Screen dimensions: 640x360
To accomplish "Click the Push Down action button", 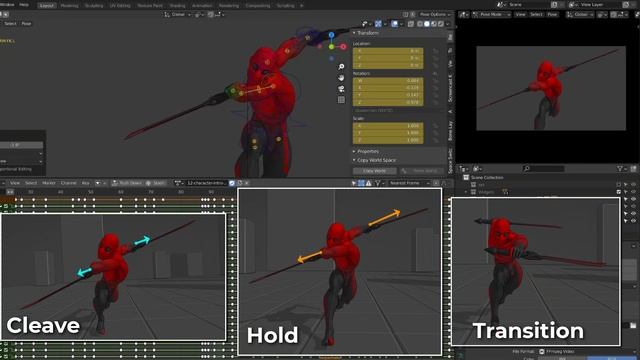I will [127, 183].
